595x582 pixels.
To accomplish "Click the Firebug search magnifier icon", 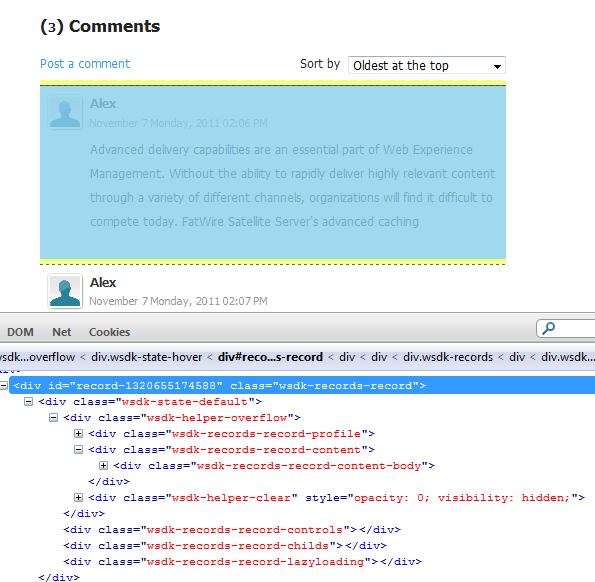I will 548,328.
